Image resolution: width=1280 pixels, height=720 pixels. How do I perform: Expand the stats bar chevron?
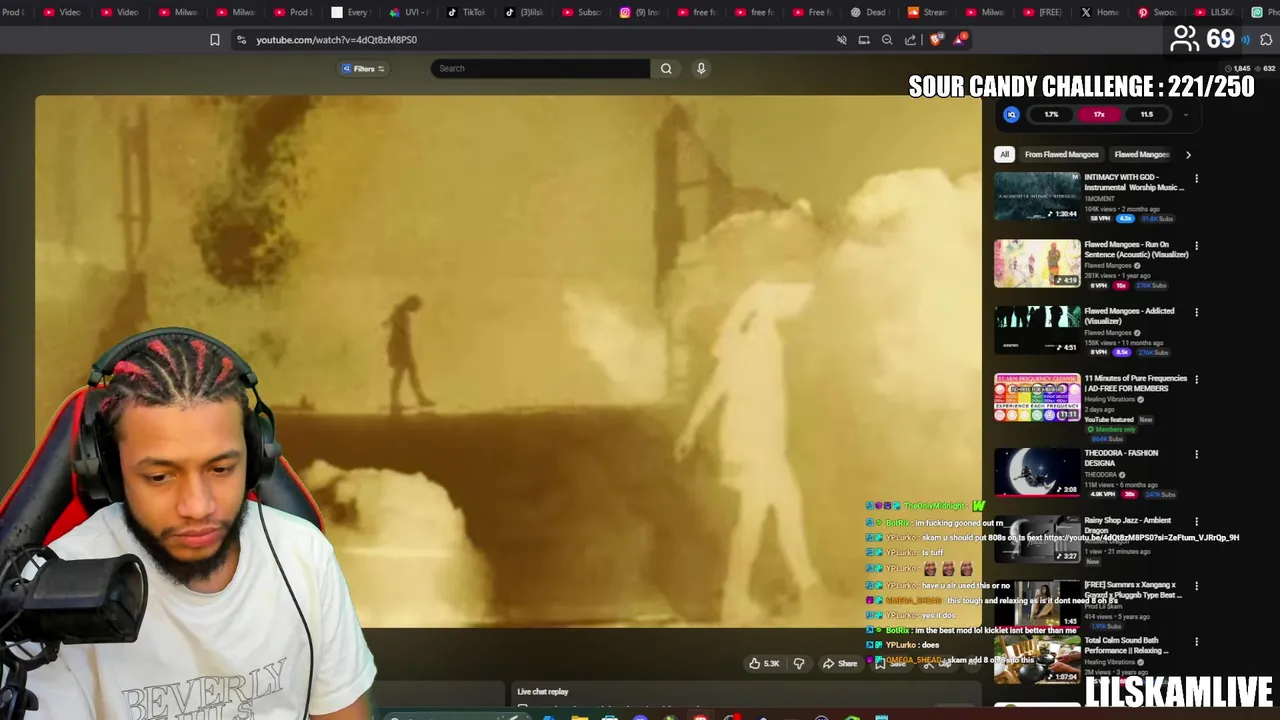click(1186, 114)
